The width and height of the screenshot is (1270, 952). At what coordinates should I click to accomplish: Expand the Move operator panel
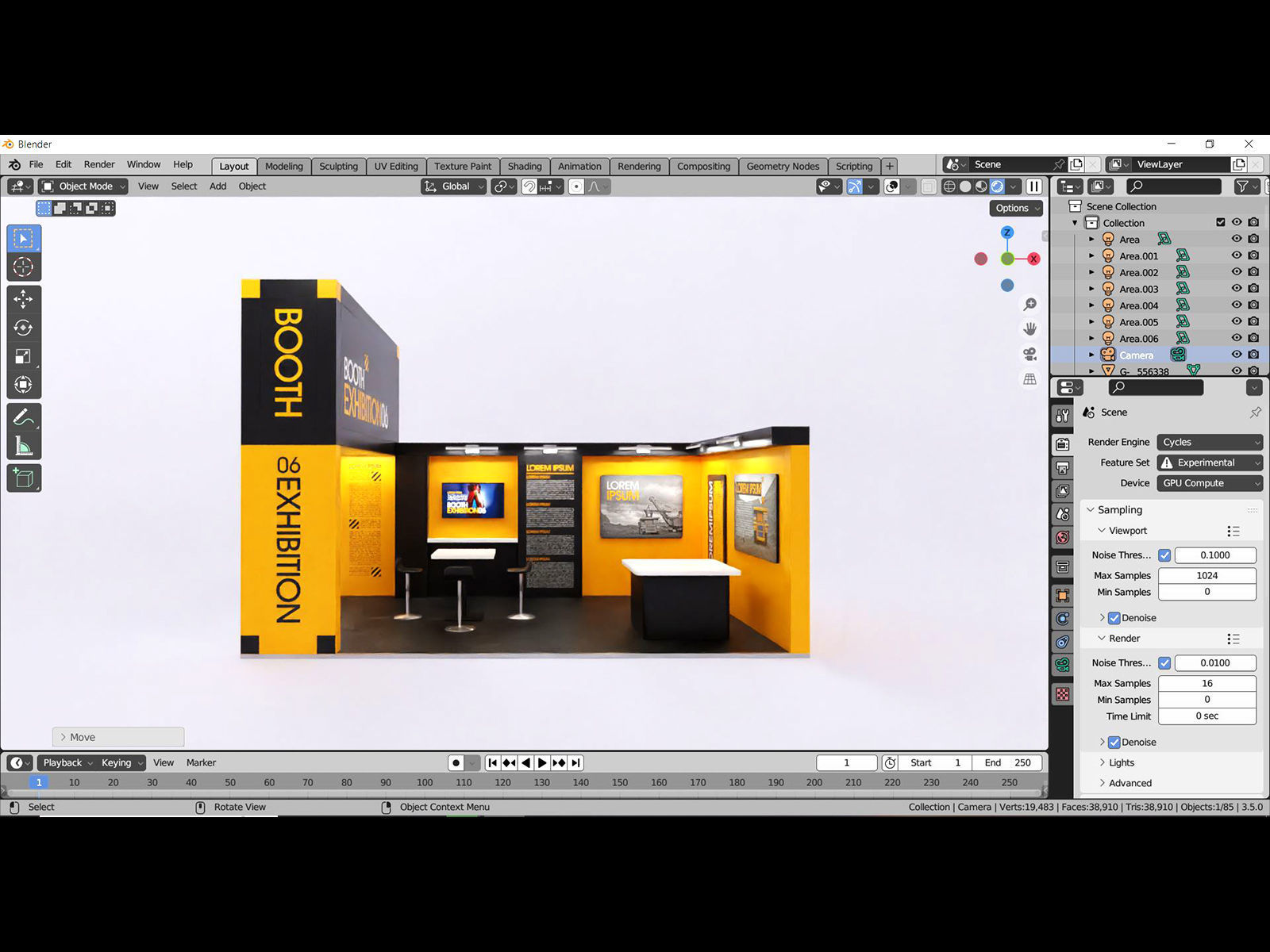tap(118, 737)
